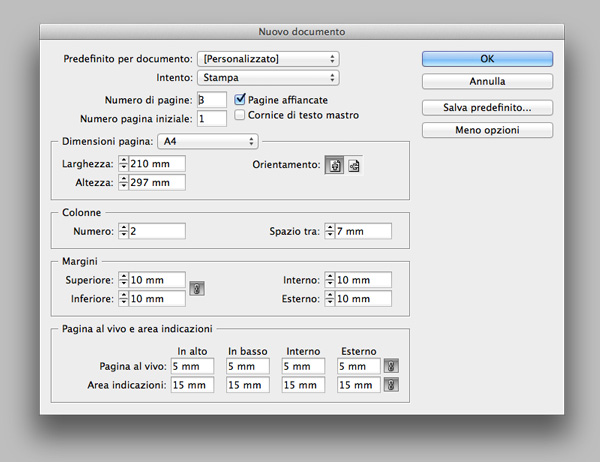Click the Interno margin stepper
The height and width of the screenshot is (462, 600).
(x=329, y=280)
